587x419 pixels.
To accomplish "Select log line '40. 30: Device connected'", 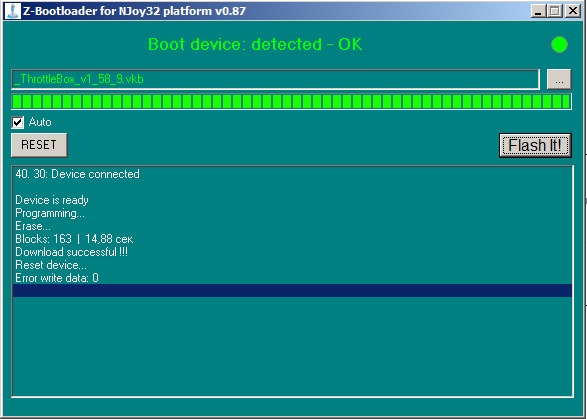I will [77, 174].
